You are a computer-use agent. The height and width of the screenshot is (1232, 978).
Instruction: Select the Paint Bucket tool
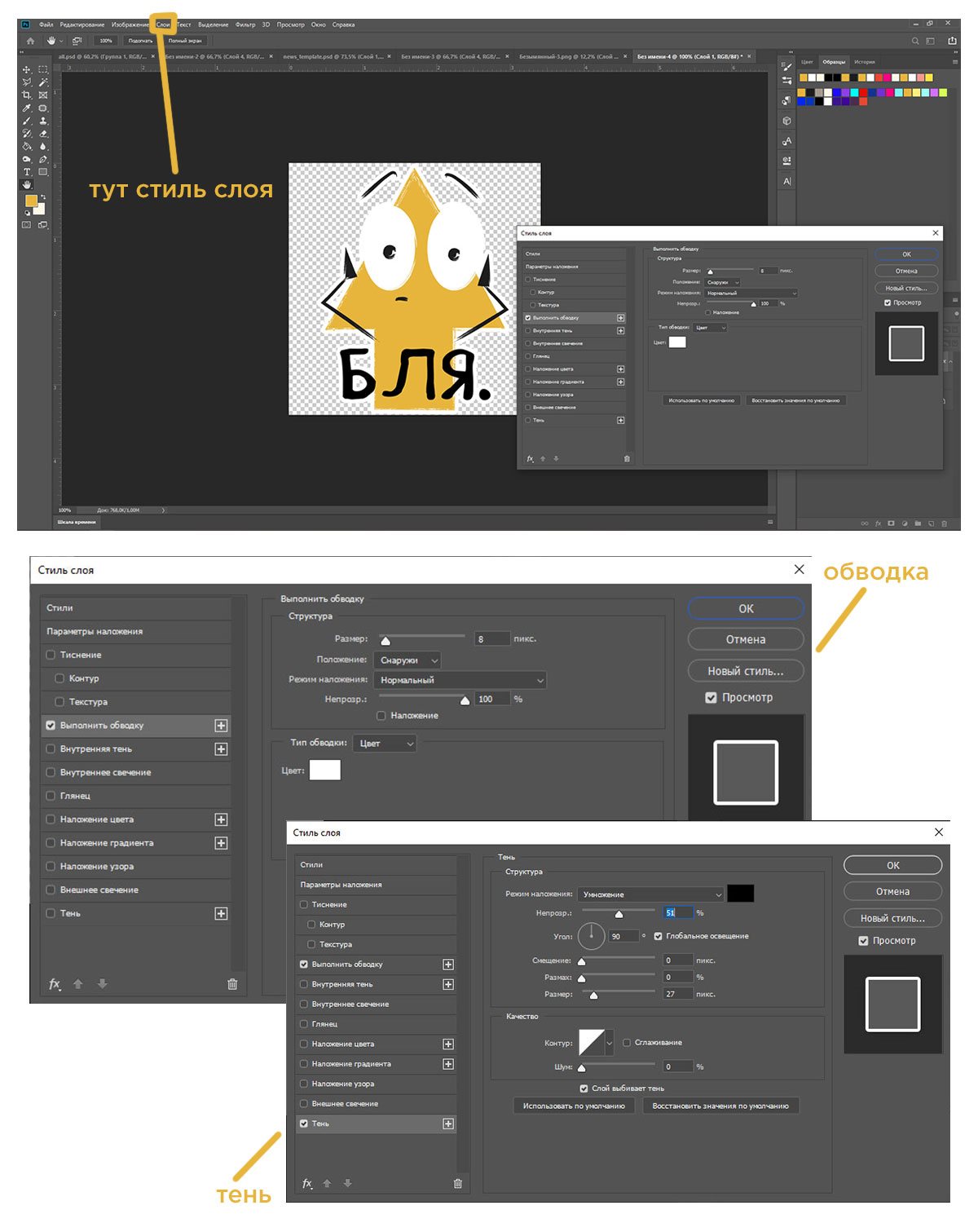26,146
